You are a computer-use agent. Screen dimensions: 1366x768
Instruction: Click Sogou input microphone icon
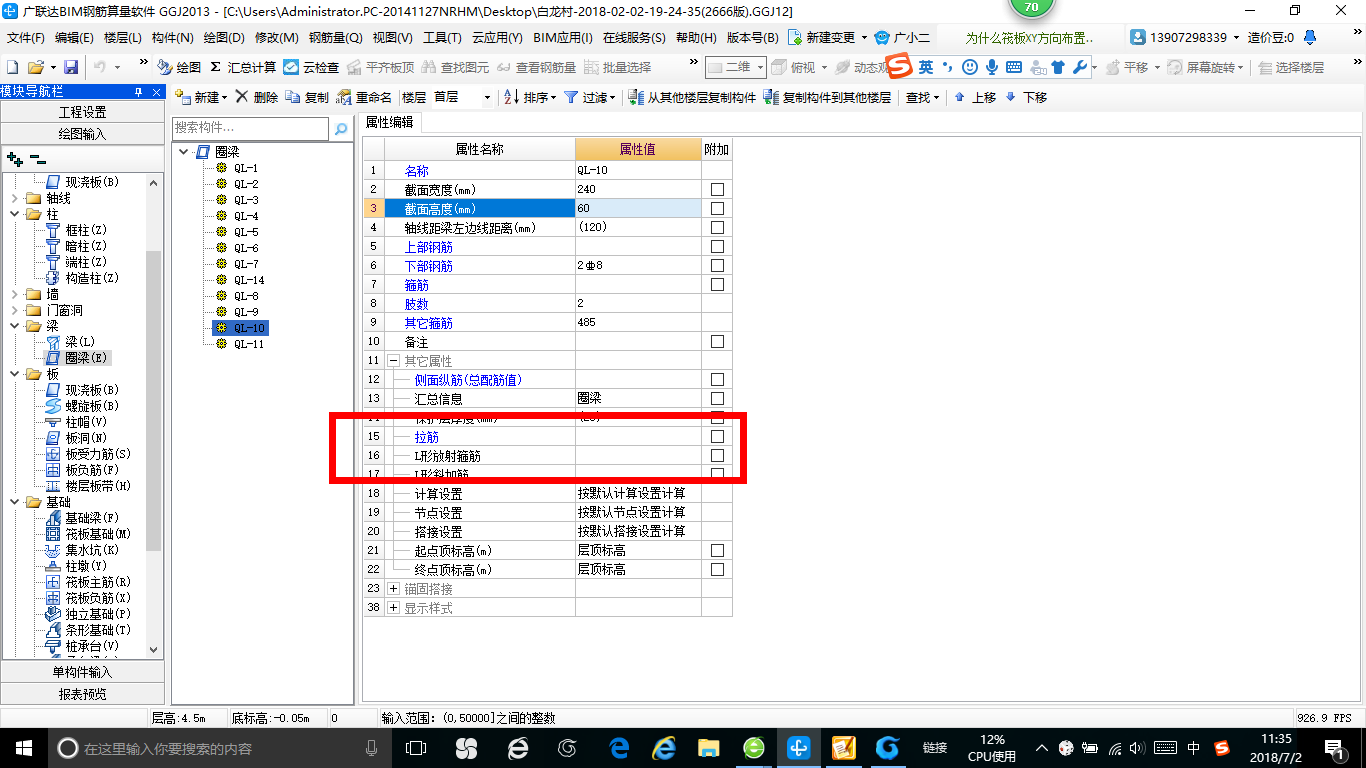click(x=992, y=67)
